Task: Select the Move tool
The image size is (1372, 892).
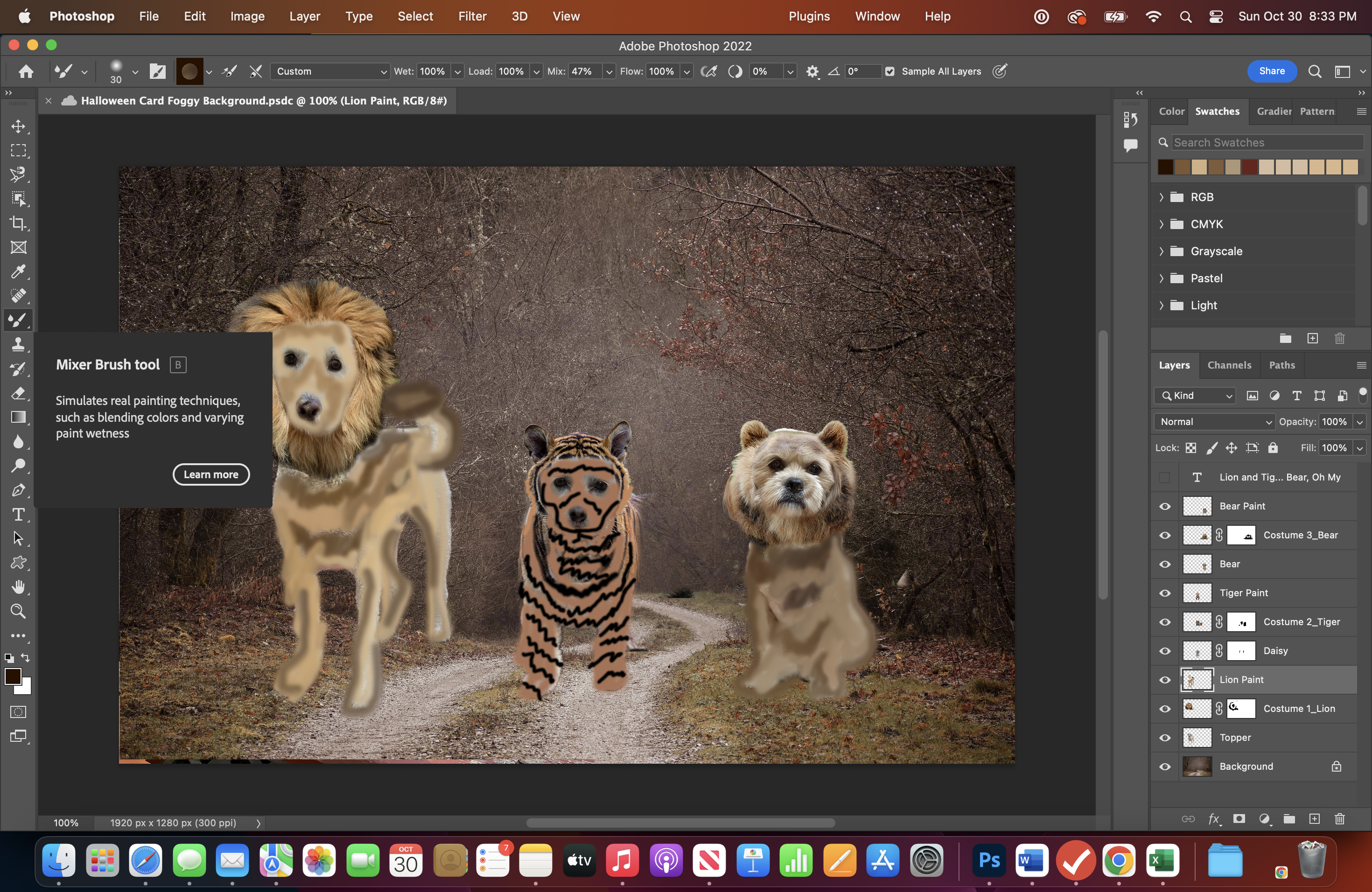Action: click(18, 125)
